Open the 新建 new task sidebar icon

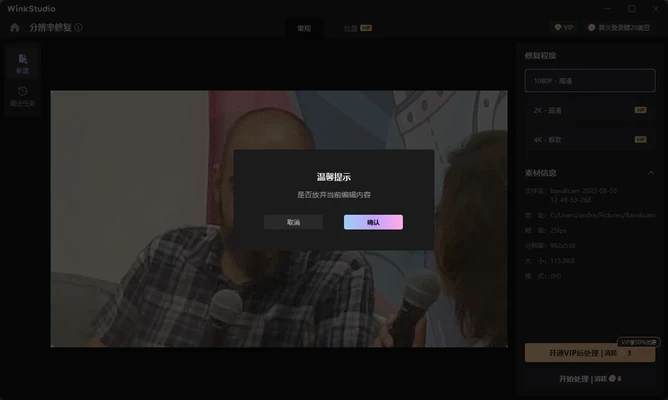pos(23,64)
